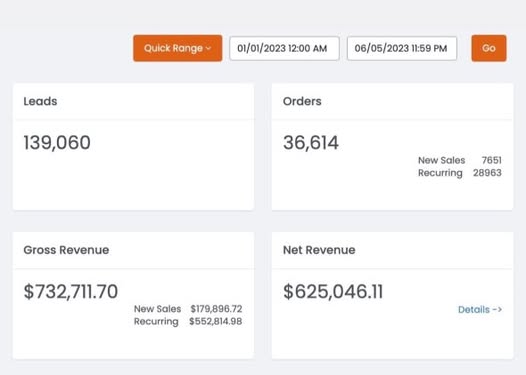526x375 pixels.
Task: Click the orange Go button
Action: (x=489, y=48)
